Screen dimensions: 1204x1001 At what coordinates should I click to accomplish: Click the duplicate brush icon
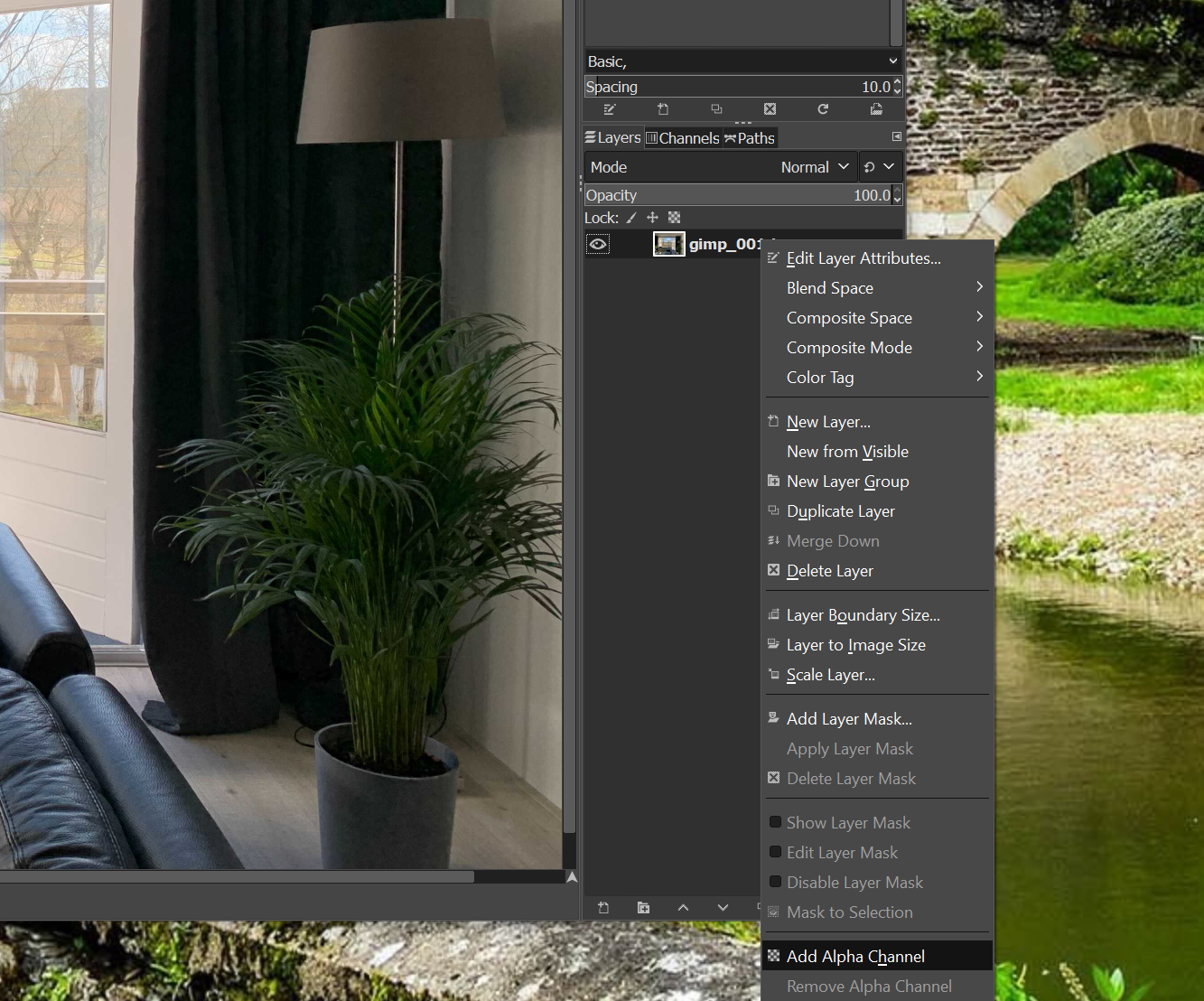click(x=716, y=109)
